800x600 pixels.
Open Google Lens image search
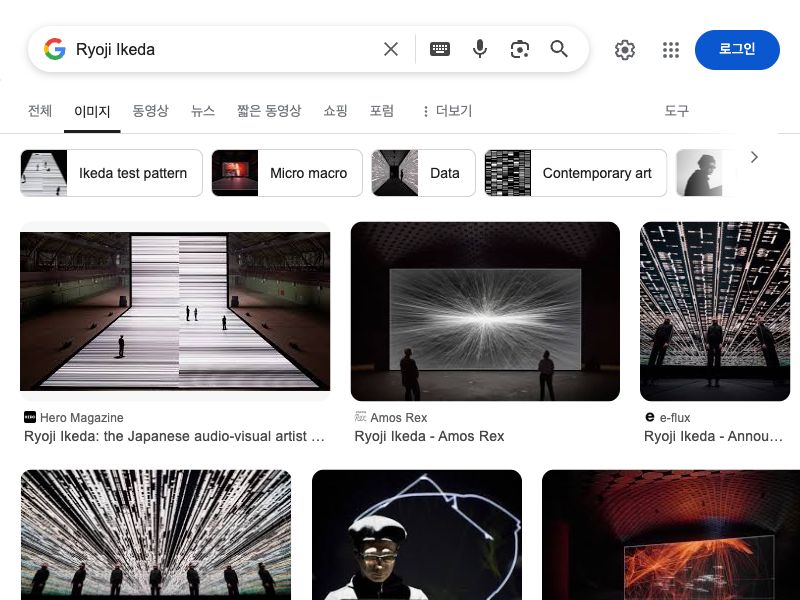(519, 49)
